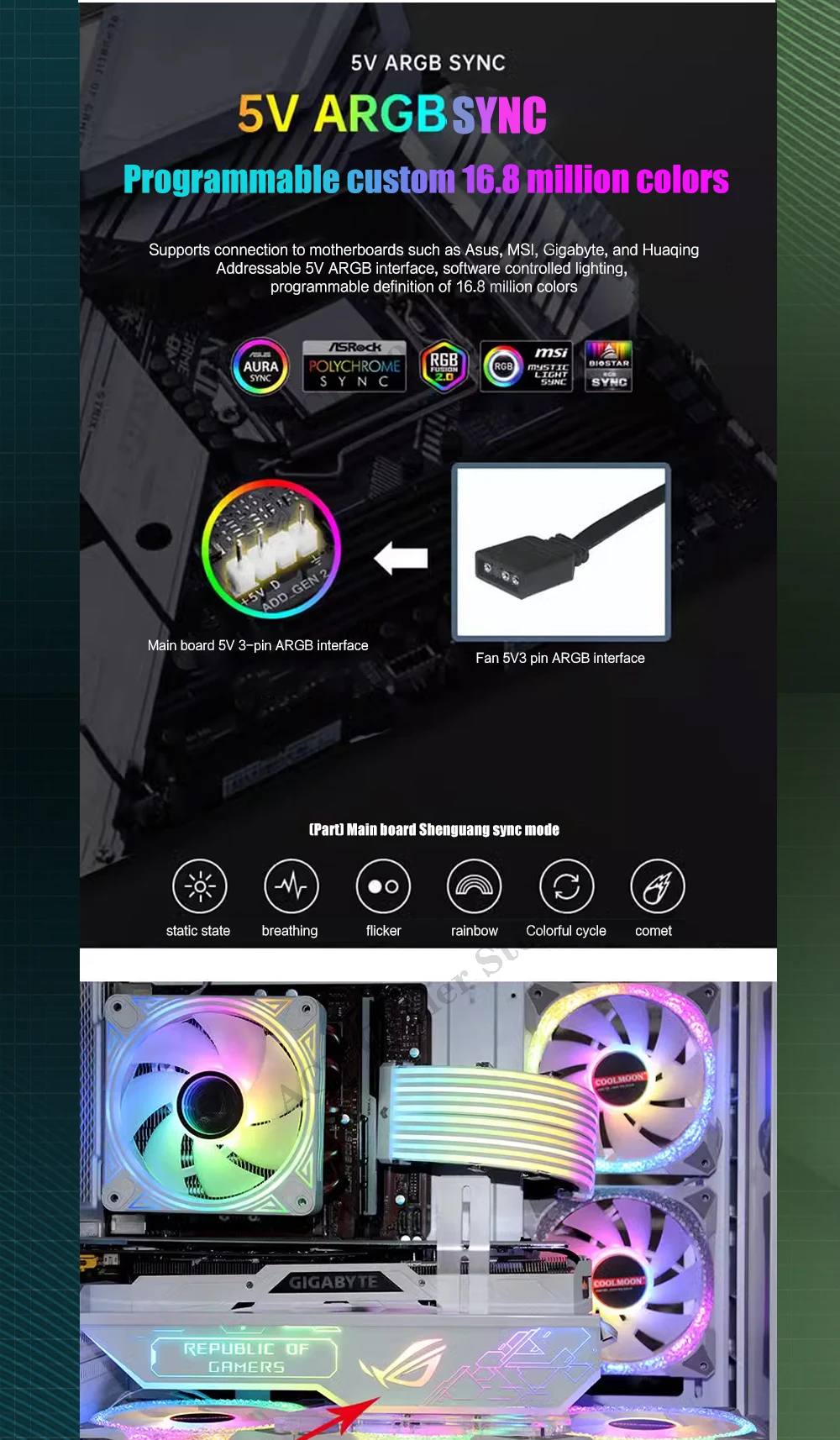
Task: Select the Colorful cycle mode icon
Action: click(x=566, y=886)
